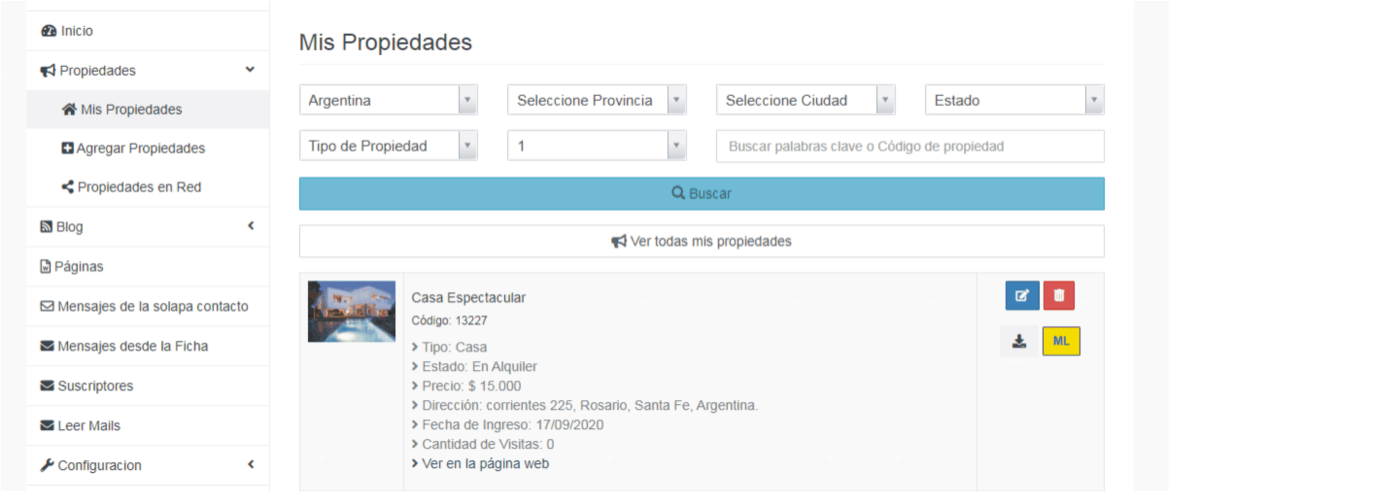Expand the Blog menu
Screen dimensions: 1379x492
pos(70,227)
